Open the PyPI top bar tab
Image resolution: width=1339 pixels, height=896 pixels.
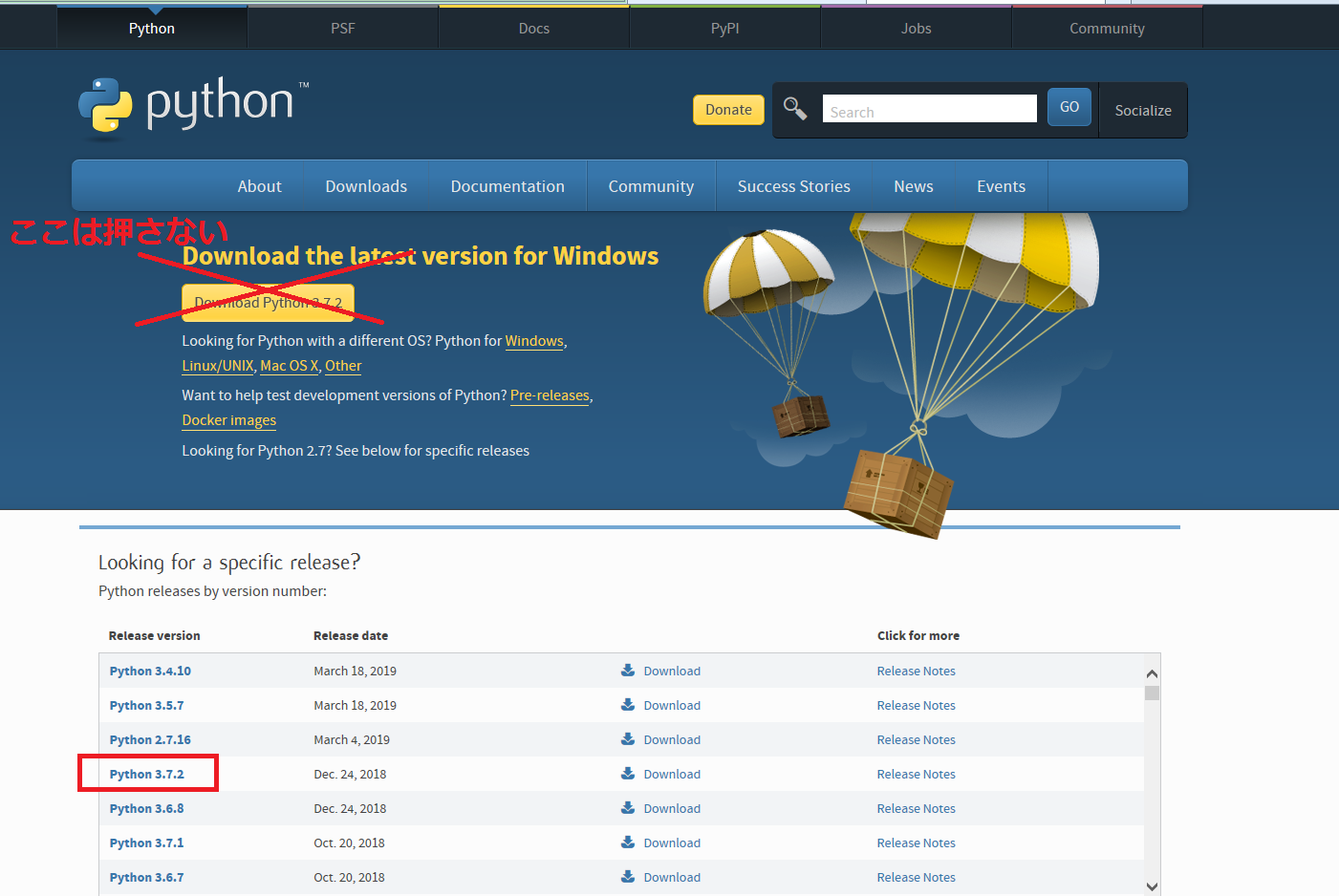tap(725, 28)
